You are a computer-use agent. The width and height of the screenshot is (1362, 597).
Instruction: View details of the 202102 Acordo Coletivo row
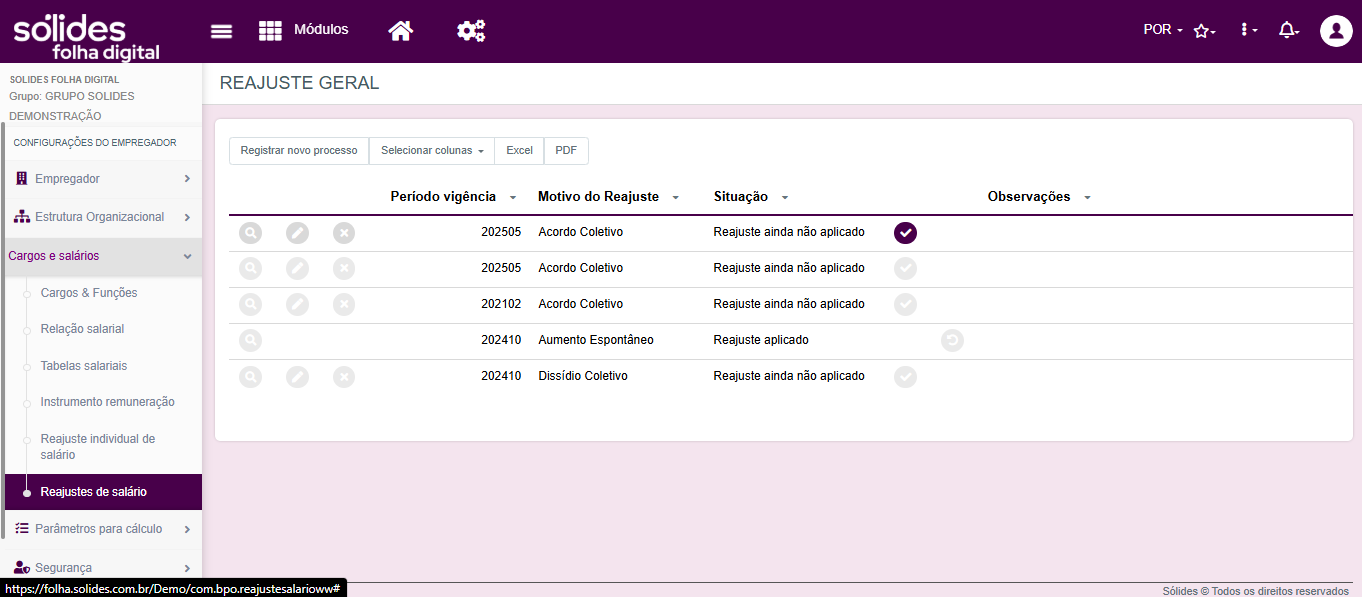250,304
